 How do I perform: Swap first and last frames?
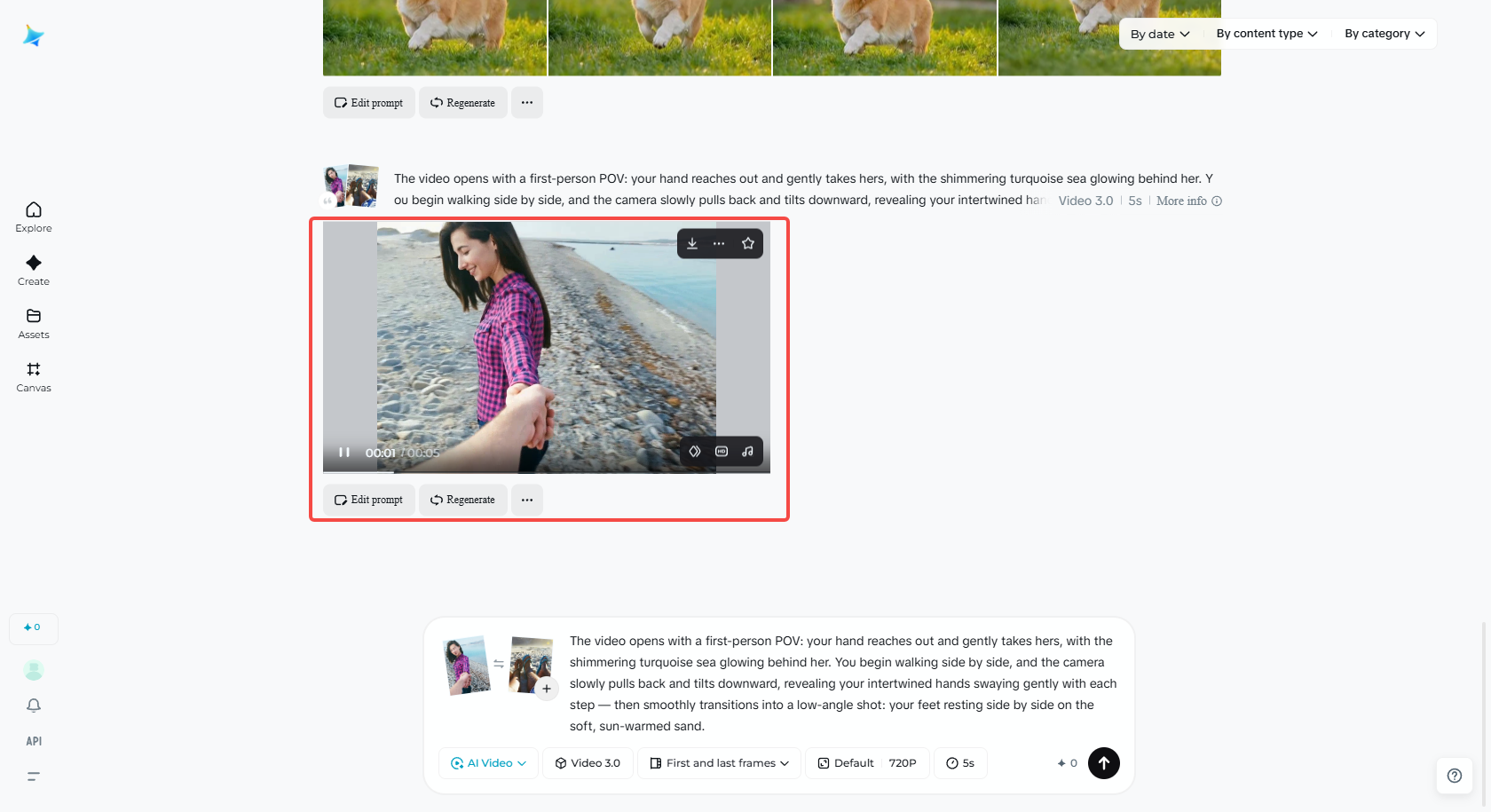click(499, 664)
